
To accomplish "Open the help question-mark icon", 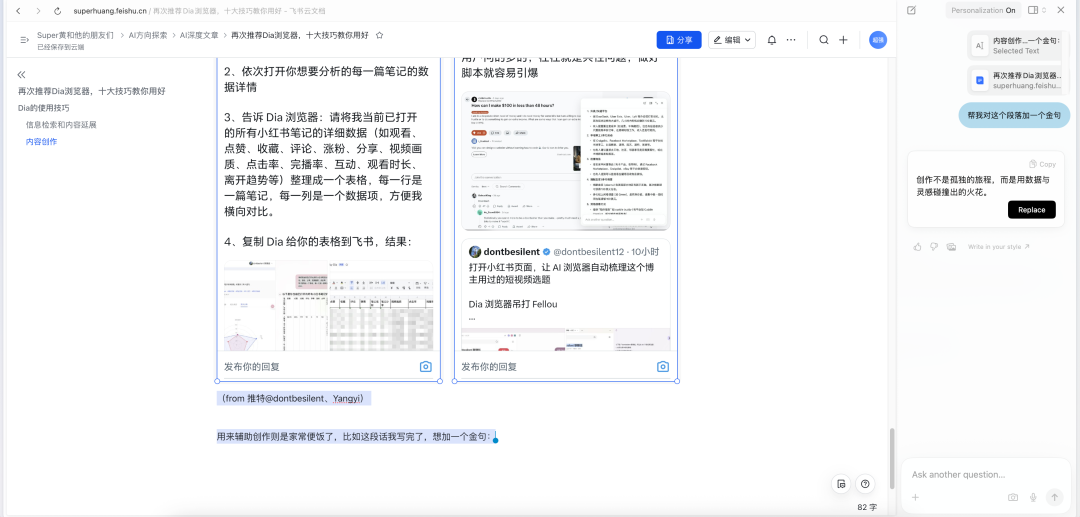I will click(x=865, y=484).
